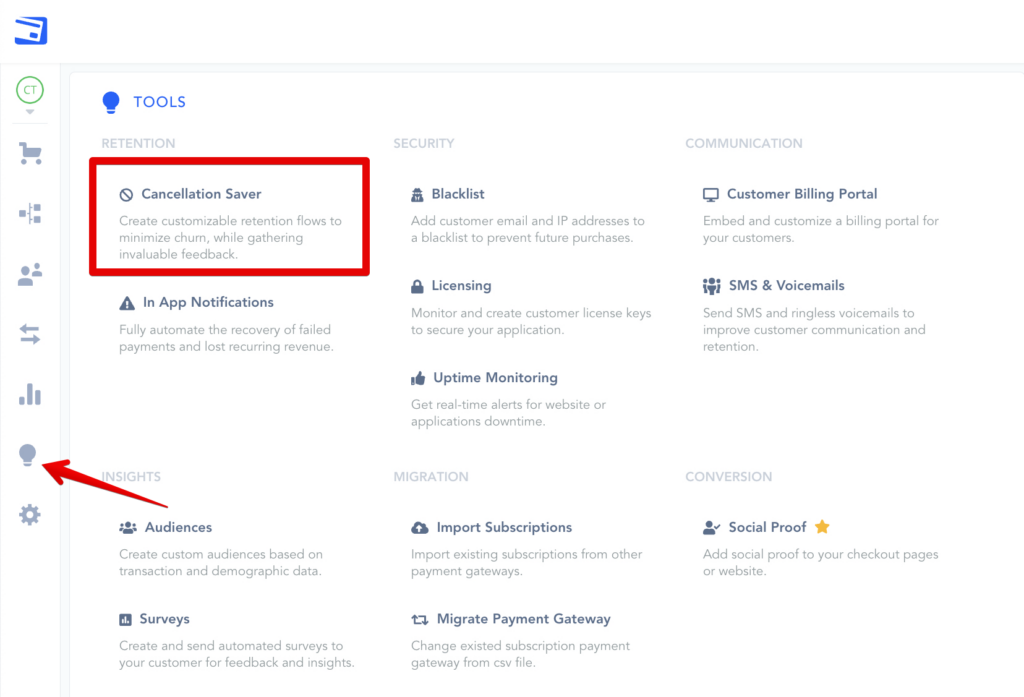
Task: Select the lightbulb tools sidebar icon
Action: point(28,455)
